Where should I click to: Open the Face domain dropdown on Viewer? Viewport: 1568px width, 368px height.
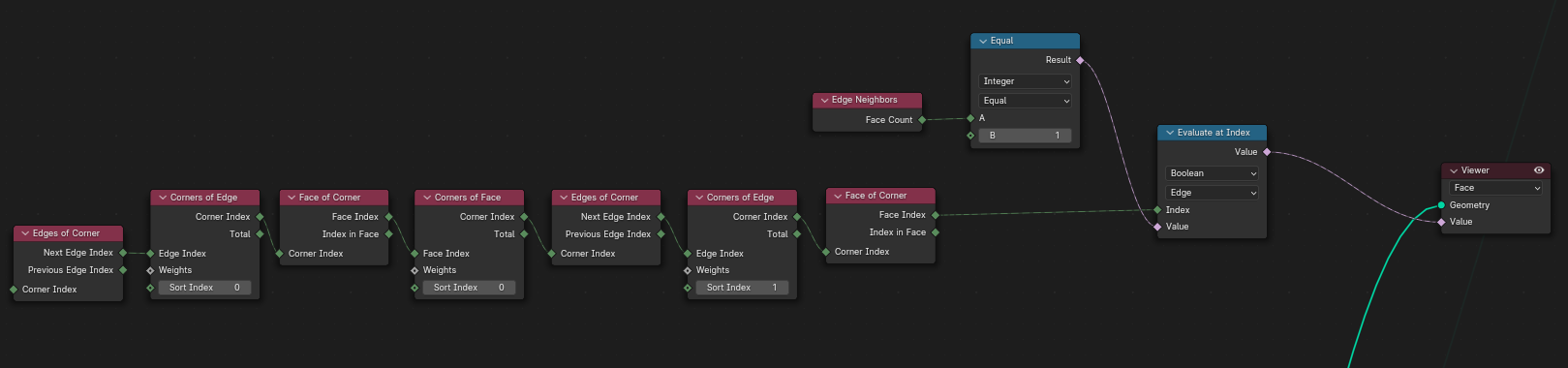click(1496, 188)
